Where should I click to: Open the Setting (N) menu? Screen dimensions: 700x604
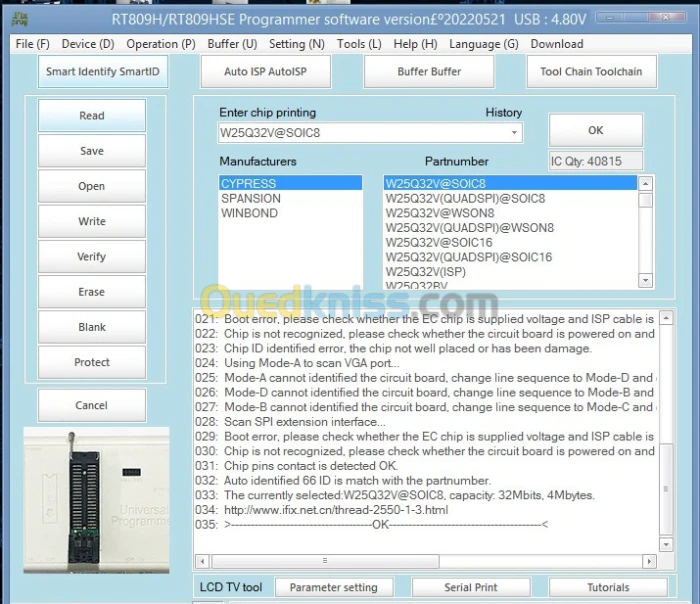coord(296,44)
